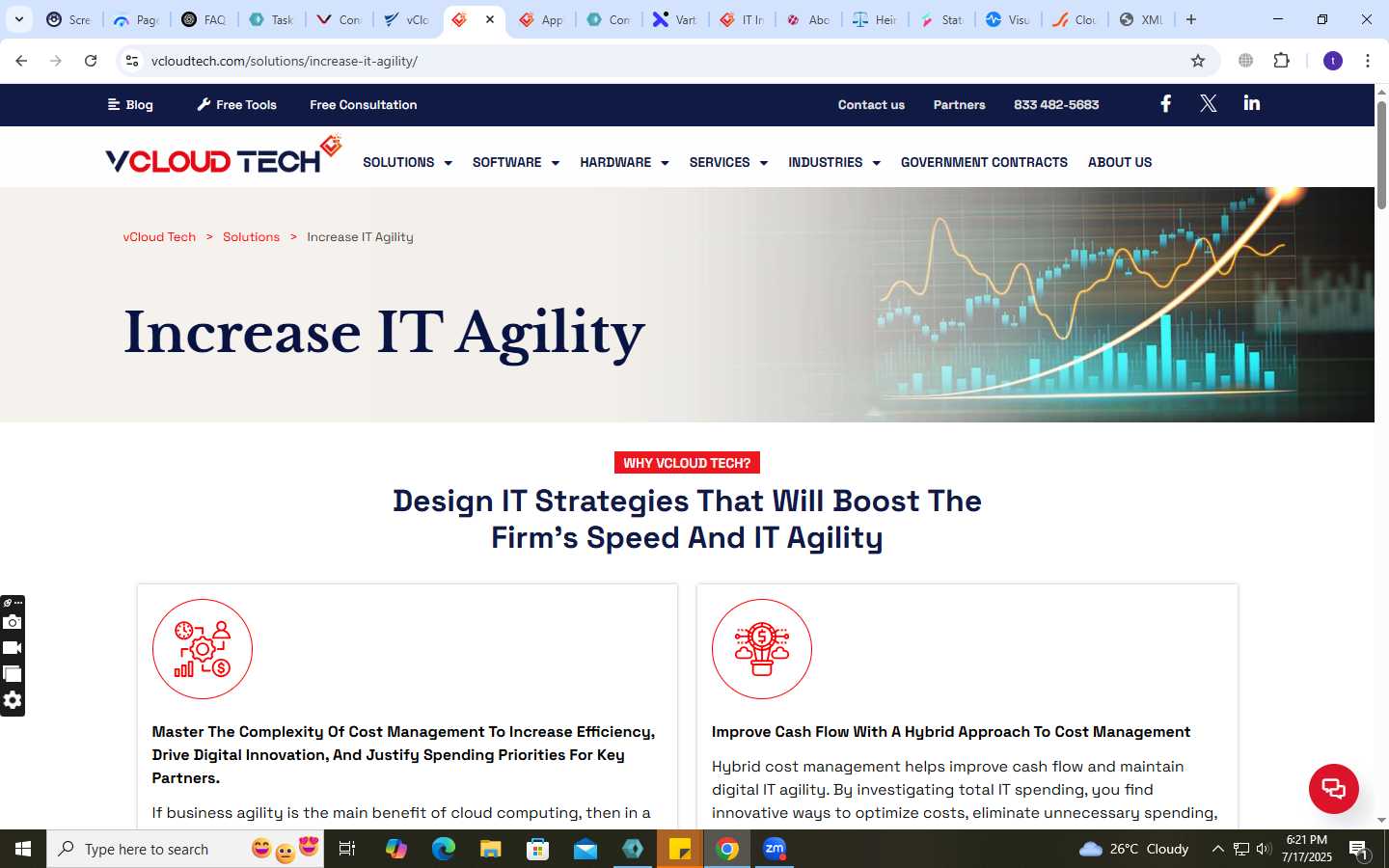Open Government Contracts menu item
Screen dimensions: 1389x868
(x=984, y=162)
